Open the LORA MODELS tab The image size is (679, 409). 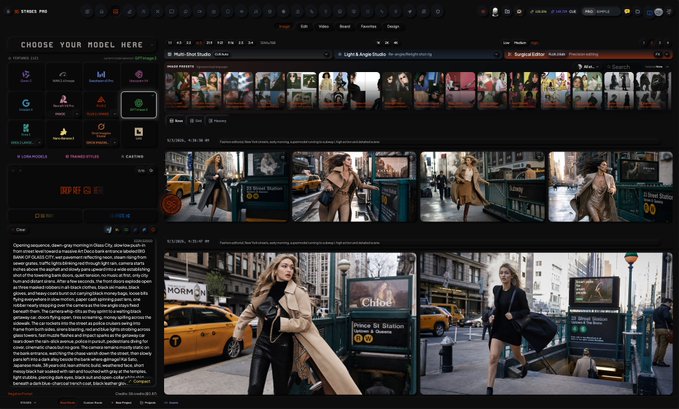[x=32, y=156]
